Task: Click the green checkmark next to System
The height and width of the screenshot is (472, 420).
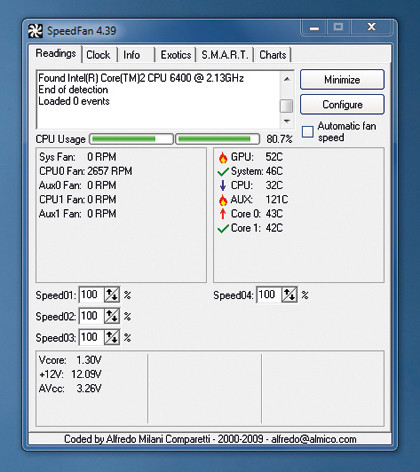Action: (223, 171)
